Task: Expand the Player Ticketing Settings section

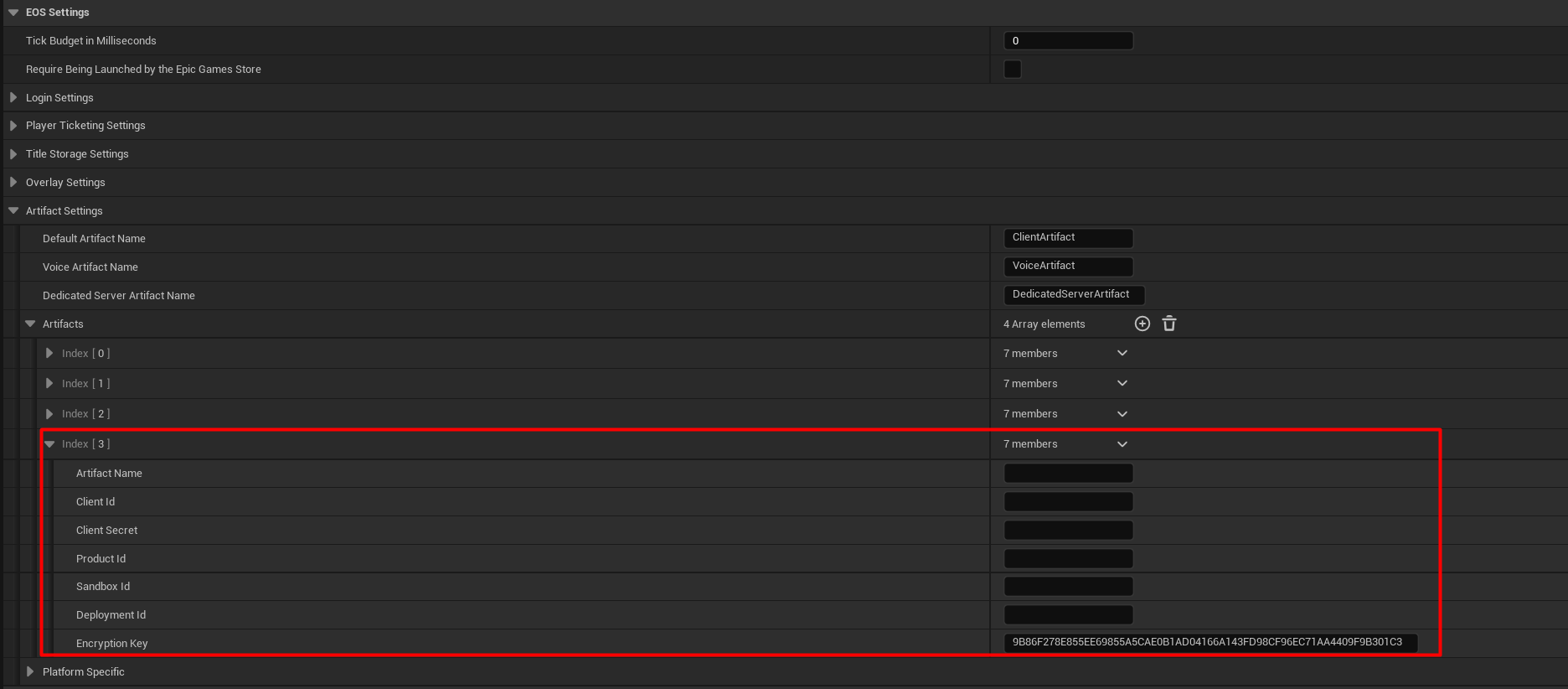Action: [x=13, y=126]
